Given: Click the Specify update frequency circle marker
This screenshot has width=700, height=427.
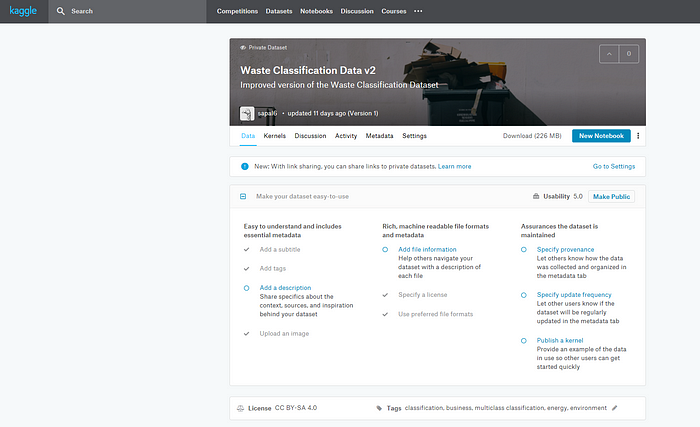Looking at the screenshot, I should coord(524,295).
